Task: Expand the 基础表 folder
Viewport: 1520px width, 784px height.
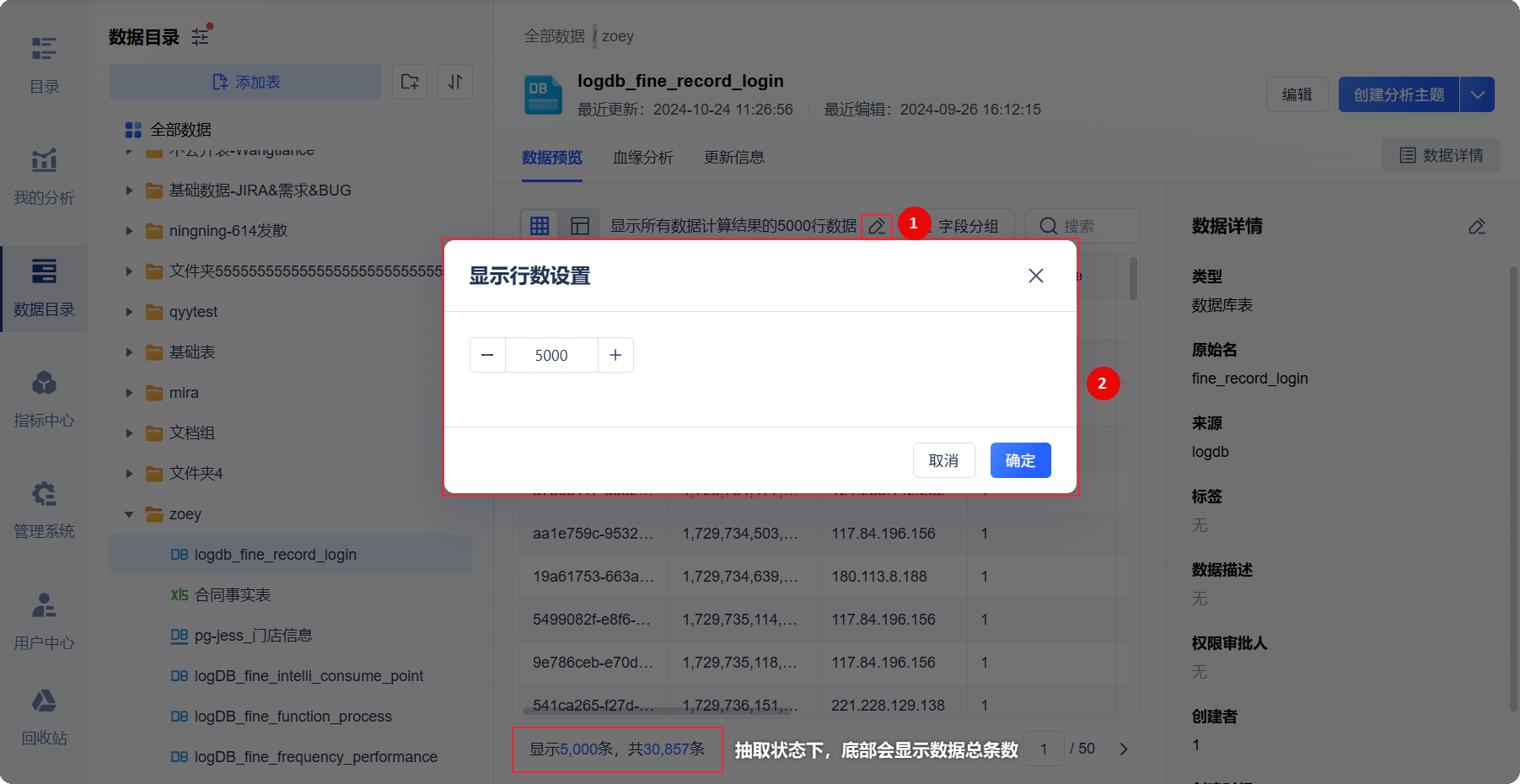Action: tap(129, 352)
